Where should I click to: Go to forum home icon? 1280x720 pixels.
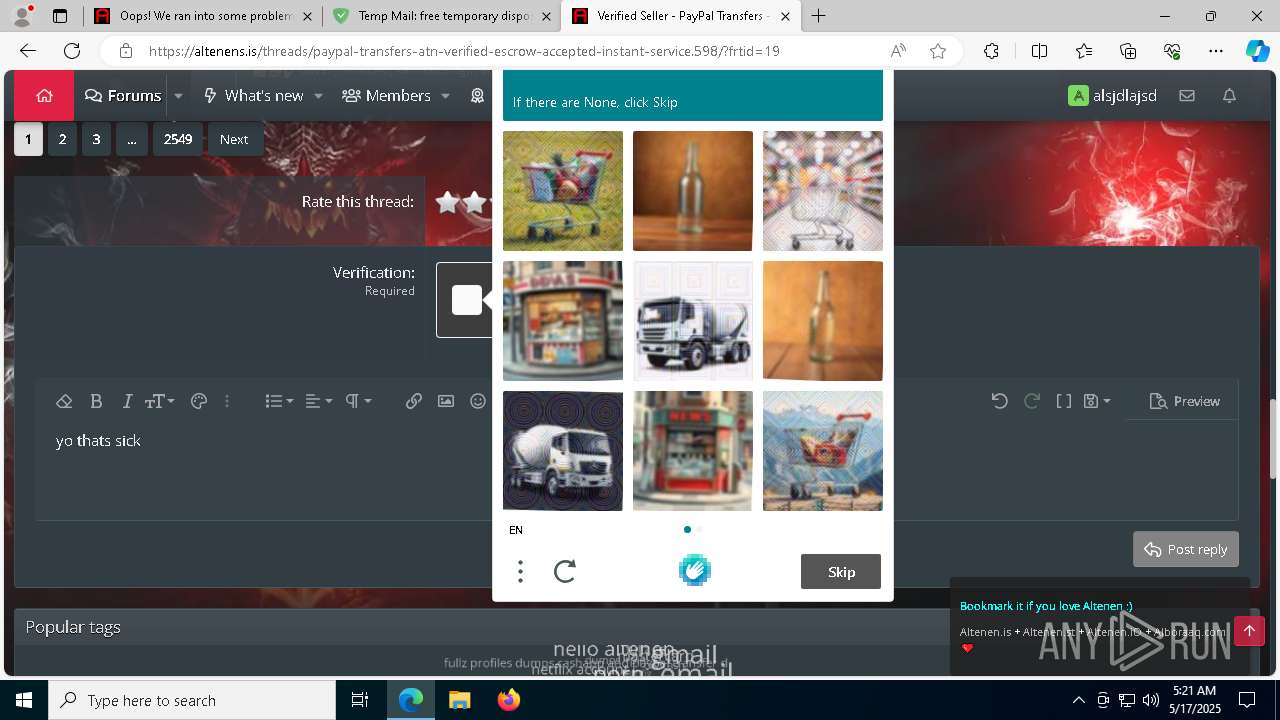pyautogui.click(x=44, y=96)
